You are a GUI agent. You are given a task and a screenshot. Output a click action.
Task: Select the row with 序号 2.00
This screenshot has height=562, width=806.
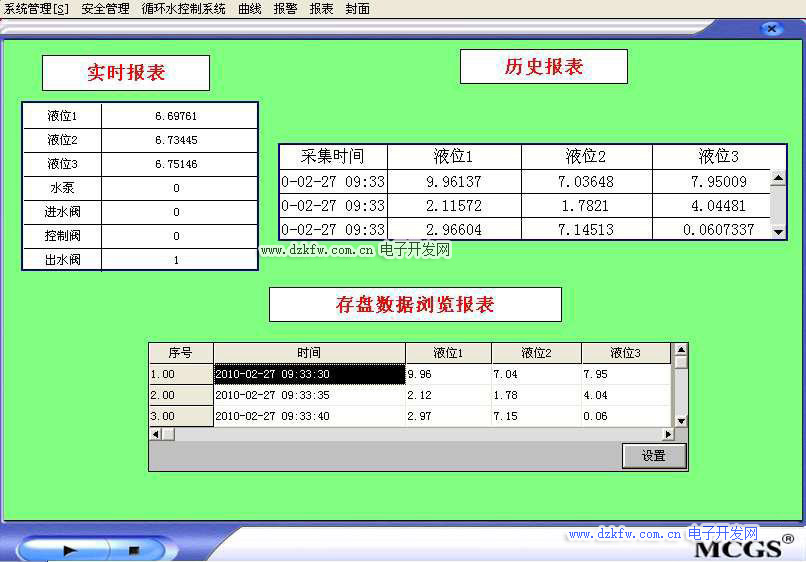click(180, 395)
